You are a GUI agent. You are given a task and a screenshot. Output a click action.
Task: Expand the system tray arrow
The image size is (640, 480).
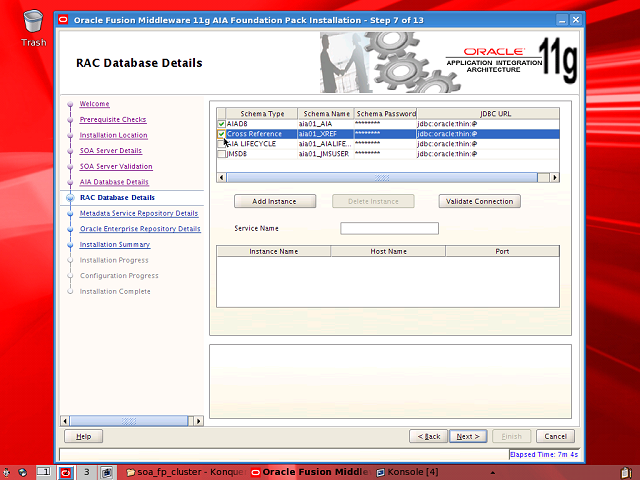pos(493,473)
